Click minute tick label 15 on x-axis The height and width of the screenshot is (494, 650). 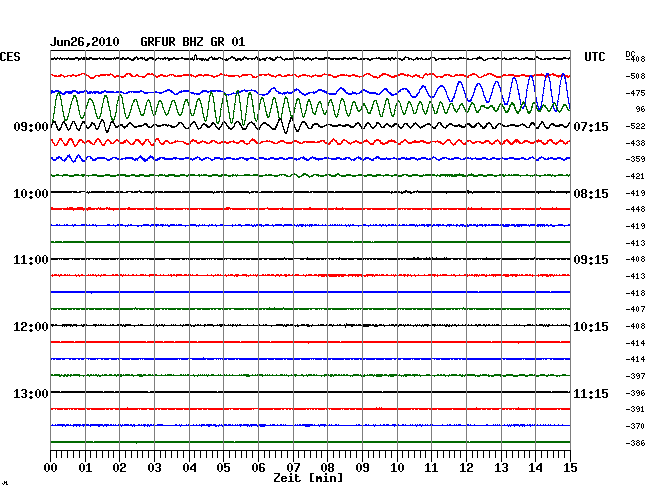pyautogui.click(x=570, y=468)
